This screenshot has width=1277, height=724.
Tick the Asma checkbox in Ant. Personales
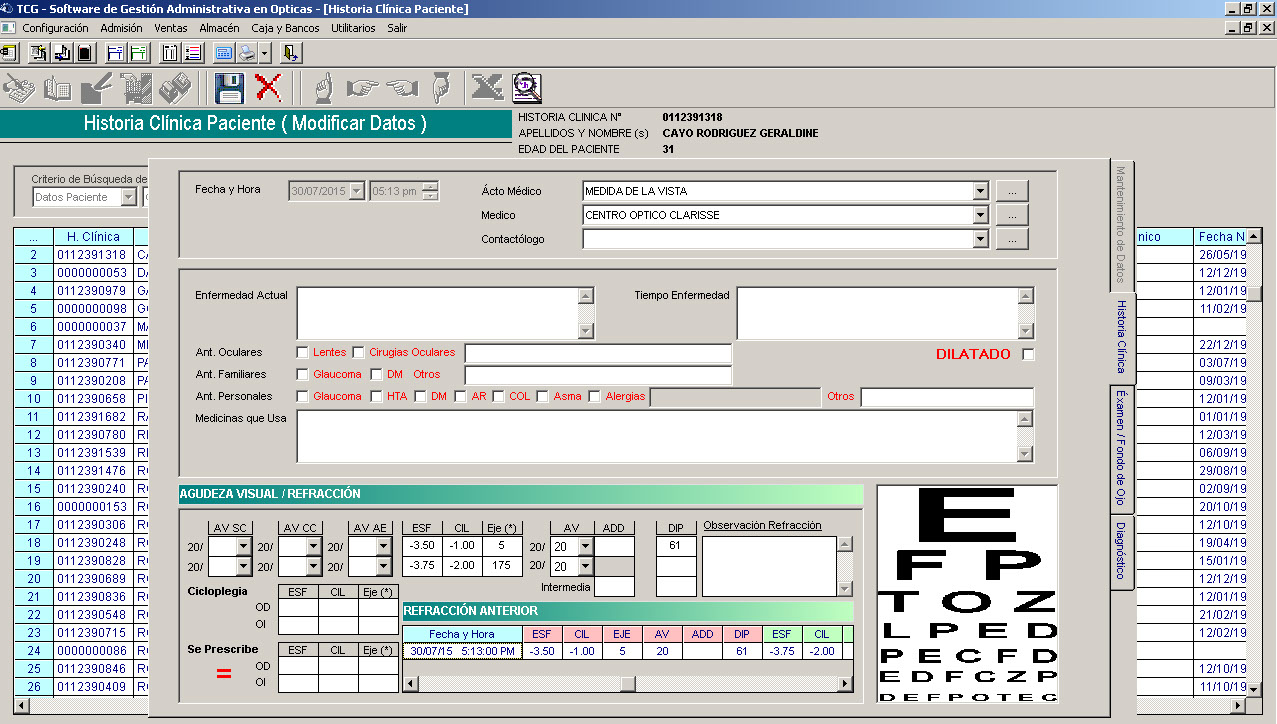point(542,396)
